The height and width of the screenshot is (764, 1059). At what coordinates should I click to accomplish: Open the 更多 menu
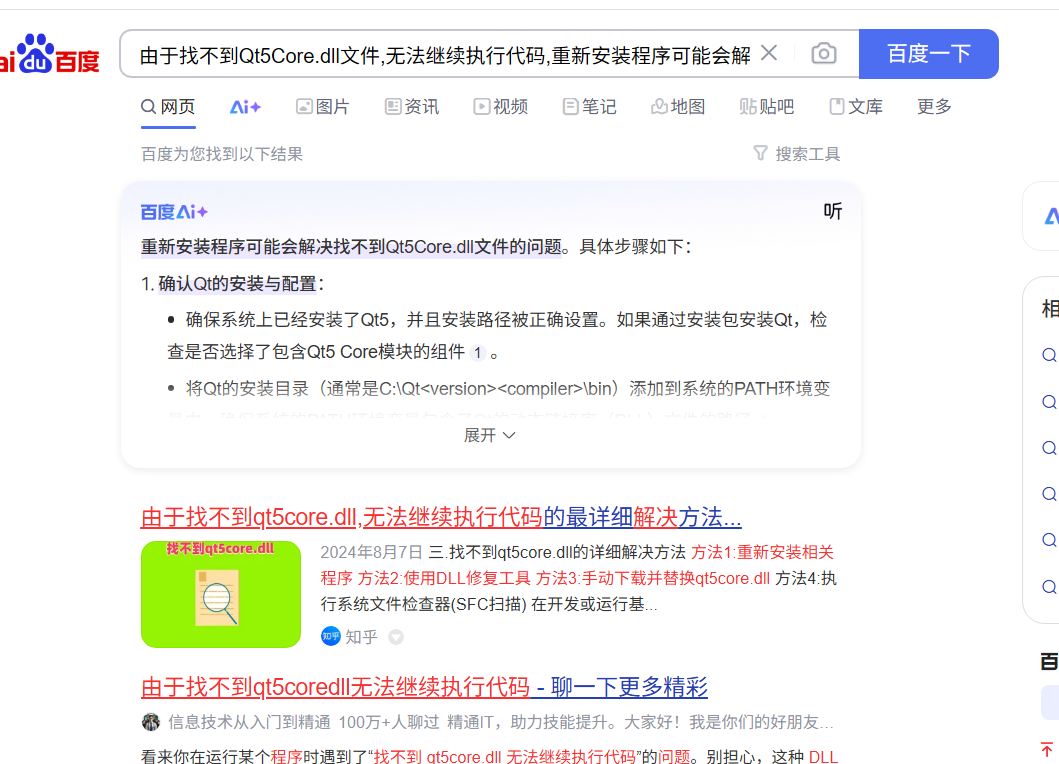[x=934, y=107]
